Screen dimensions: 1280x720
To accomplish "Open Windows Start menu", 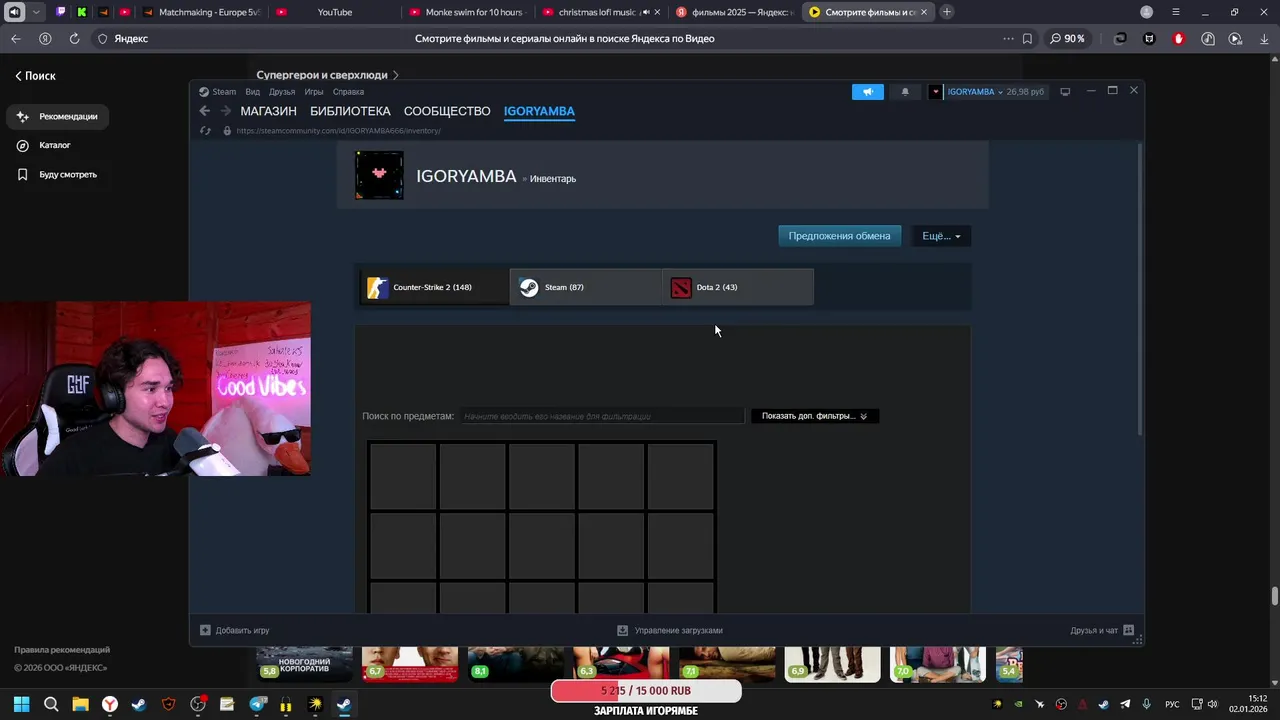I will (x=21, y=704).
